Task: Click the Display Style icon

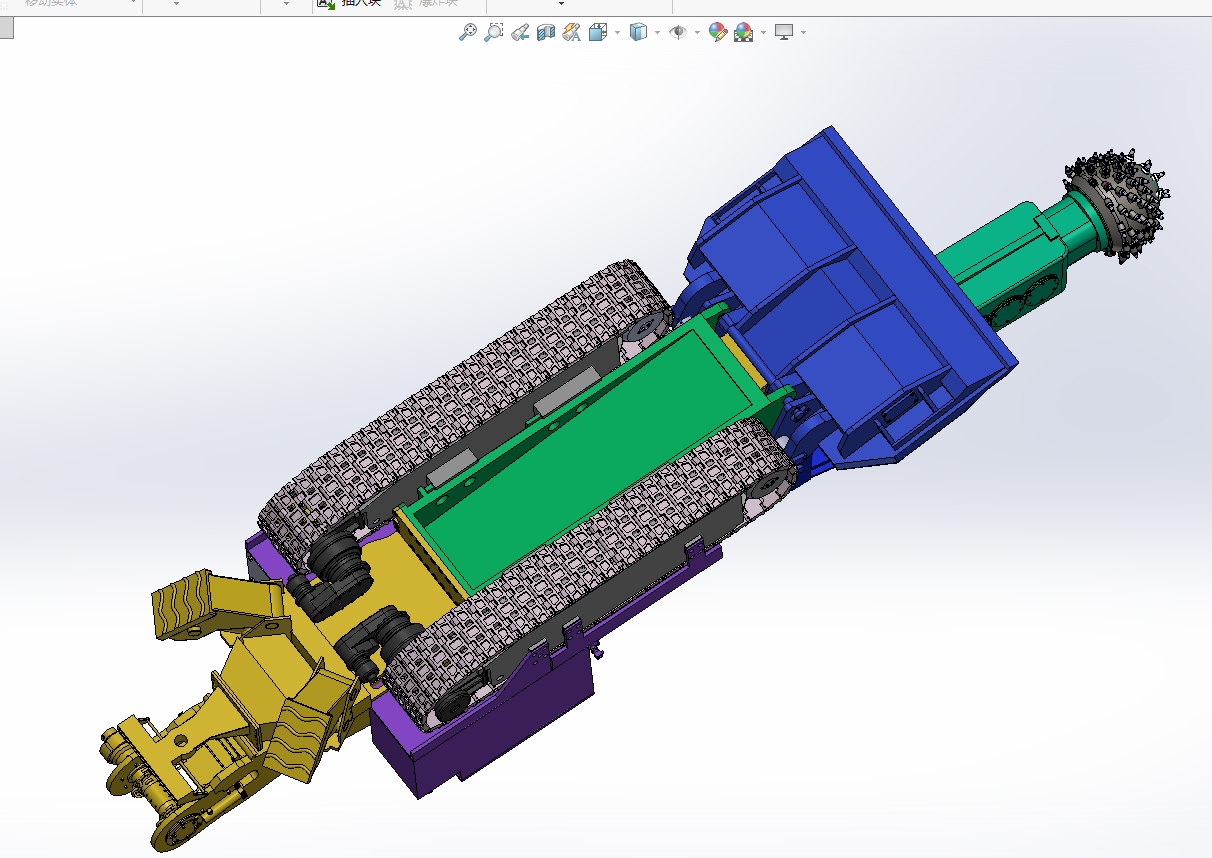Action: [x=638, y=32]
